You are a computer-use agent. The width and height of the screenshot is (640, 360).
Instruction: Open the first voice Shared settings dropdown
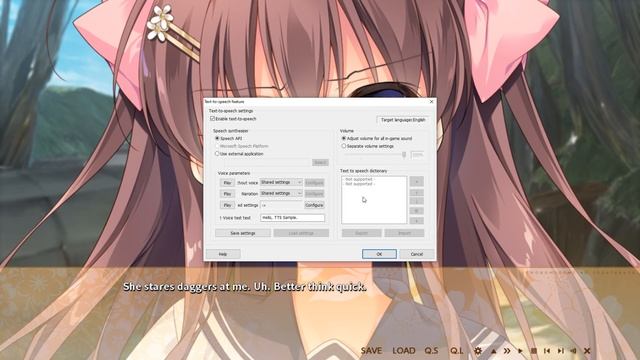281,182
